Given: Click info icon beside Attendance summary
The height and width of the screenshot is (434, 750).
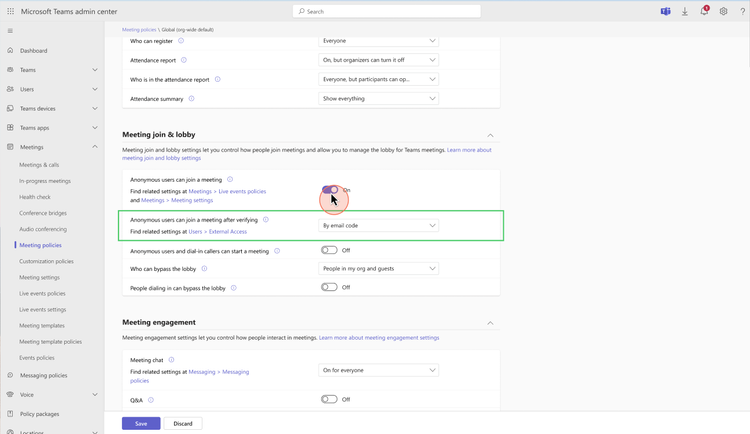Looking at the screenshot, I should 192,99.
